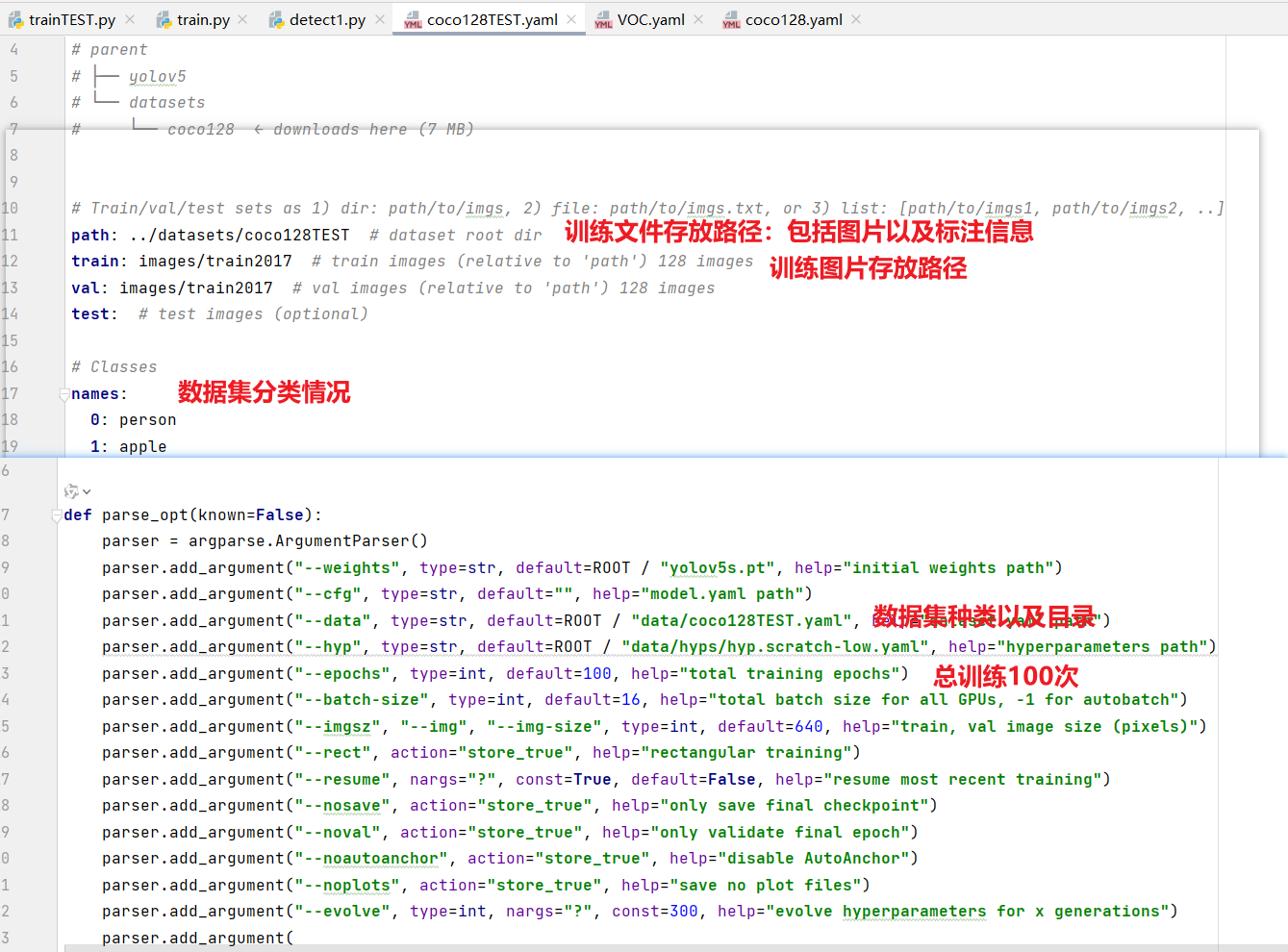Click the 'coco128' comment on line 7
The width and height of the screenshot is (1288, 952).
tap(201, 129)
